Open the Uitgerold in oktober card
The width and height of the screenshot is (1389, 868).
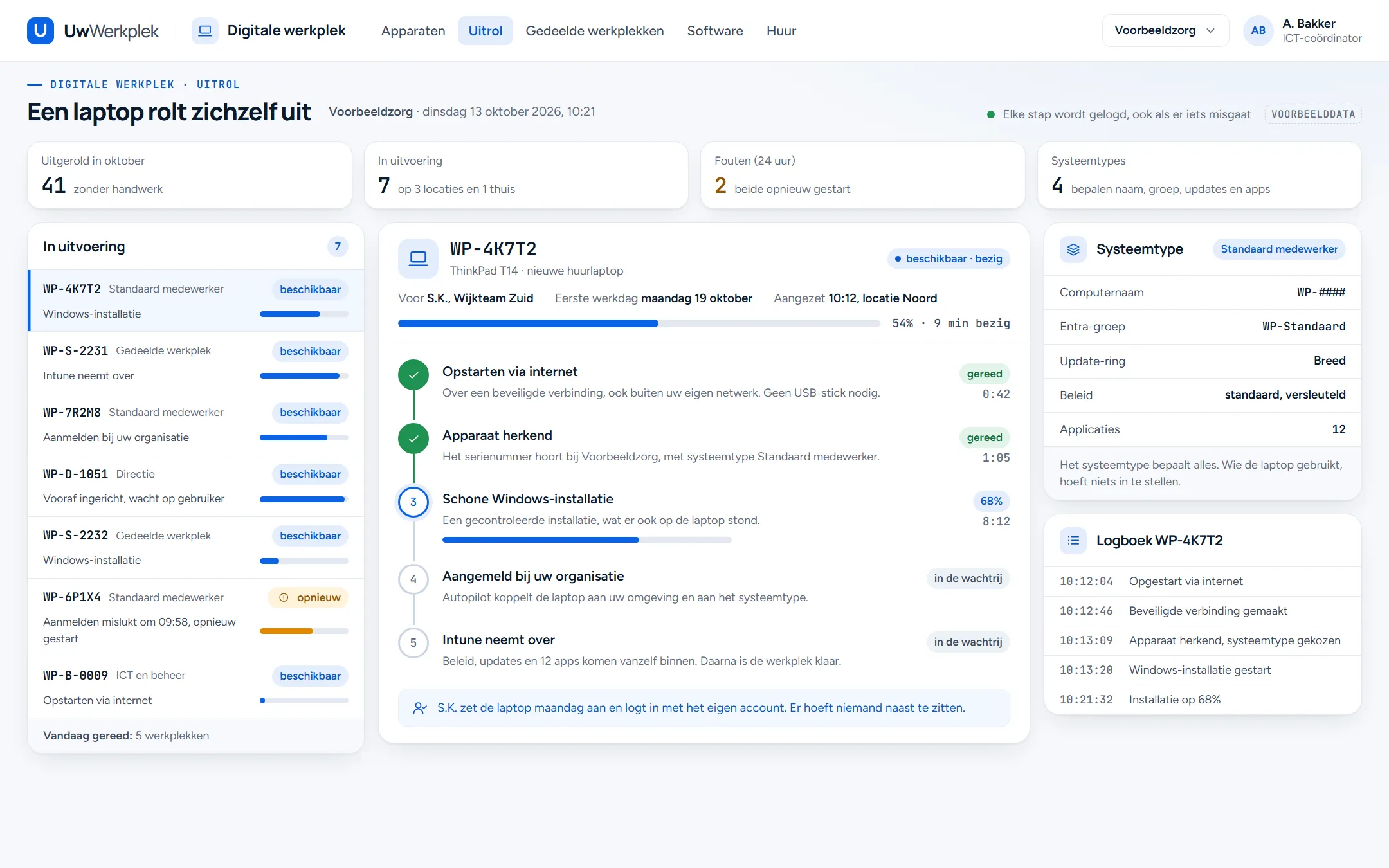(x=190, y=176)
